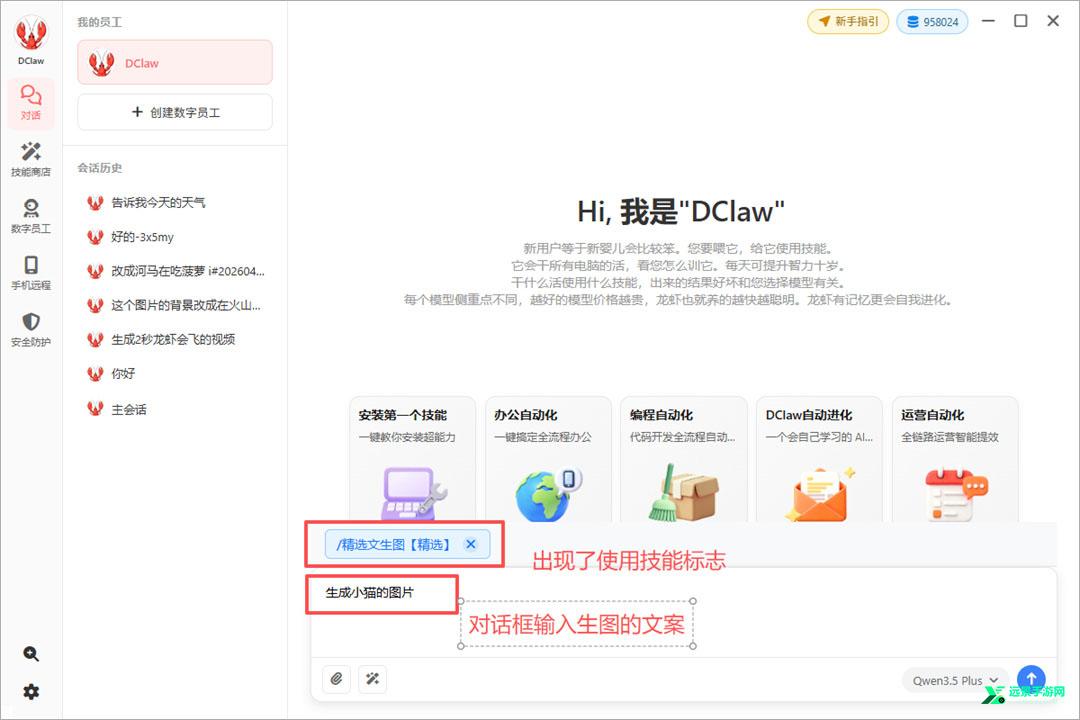Open the 安装第一个技能 card
Viewport: 1080px width, 720px height.
pos(413,458)
